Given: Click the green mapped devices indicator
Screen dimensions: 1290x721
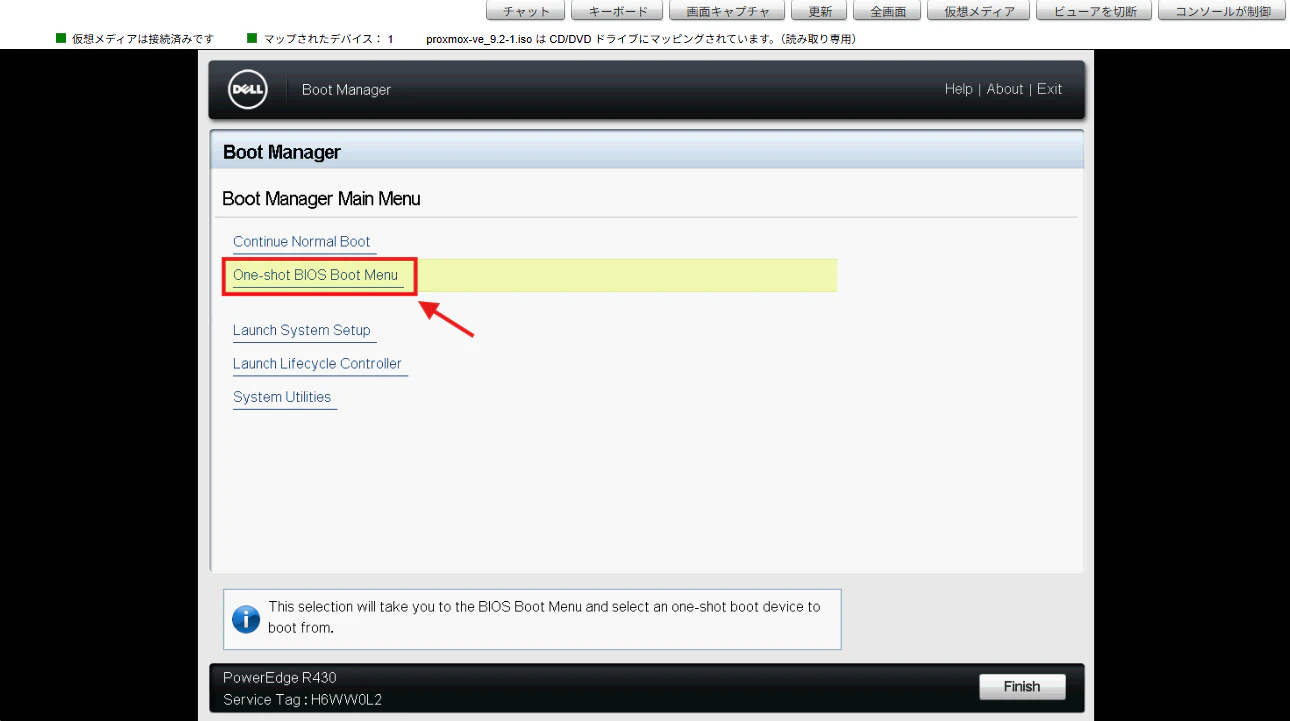Looking at the screenshot, I should 252,38.
